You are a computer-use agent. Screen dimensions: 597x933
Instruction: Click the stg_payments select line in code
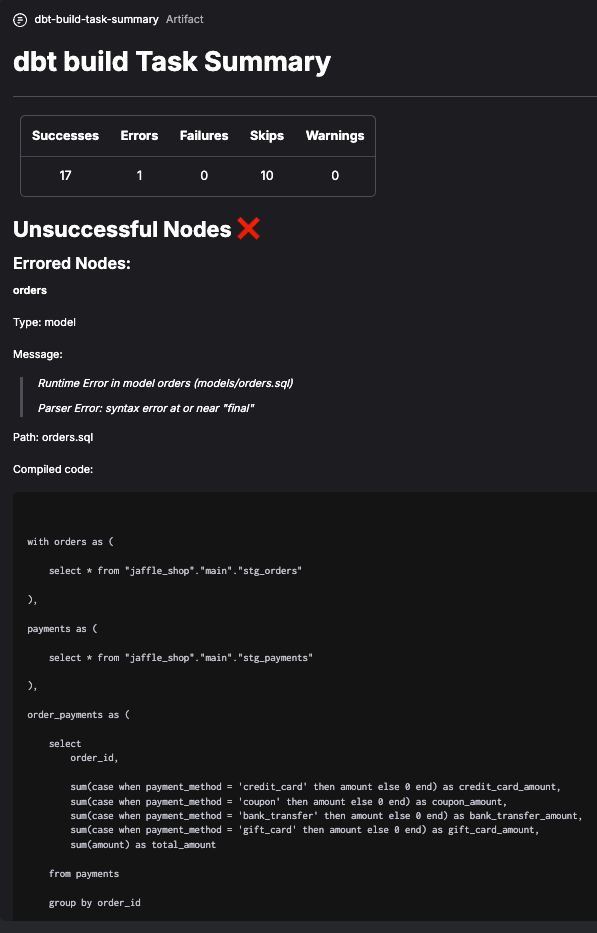click(x=181, y=658)
